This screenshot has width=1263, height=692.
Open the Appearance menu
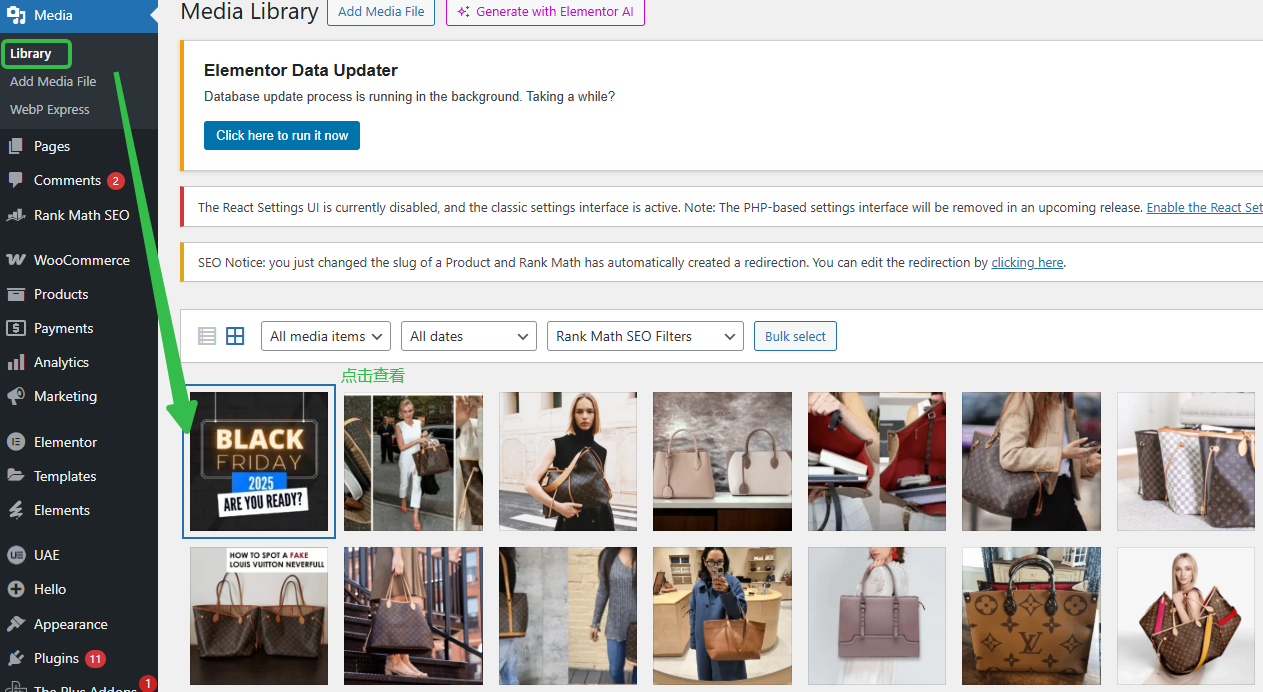tap(70, 624)
